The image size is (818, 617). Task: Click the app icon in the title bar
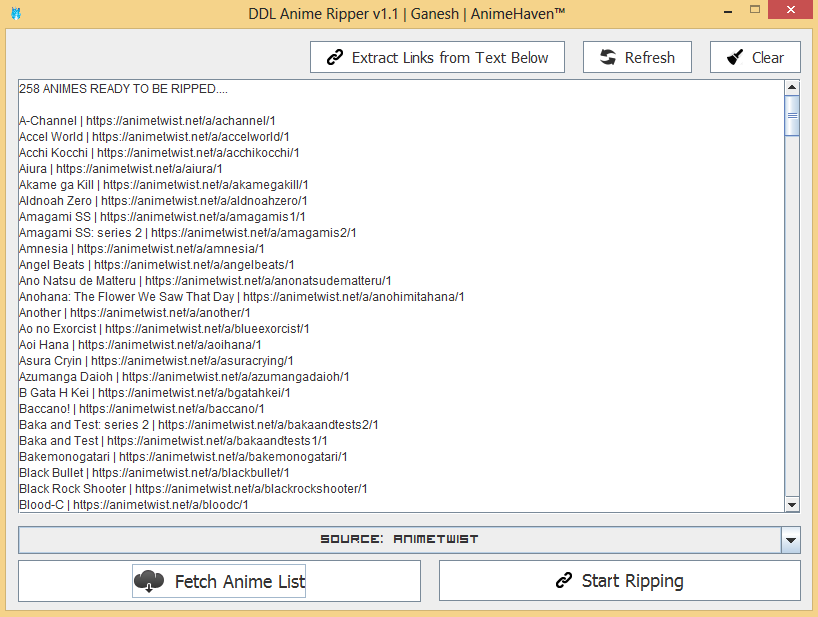click(16, 14)
